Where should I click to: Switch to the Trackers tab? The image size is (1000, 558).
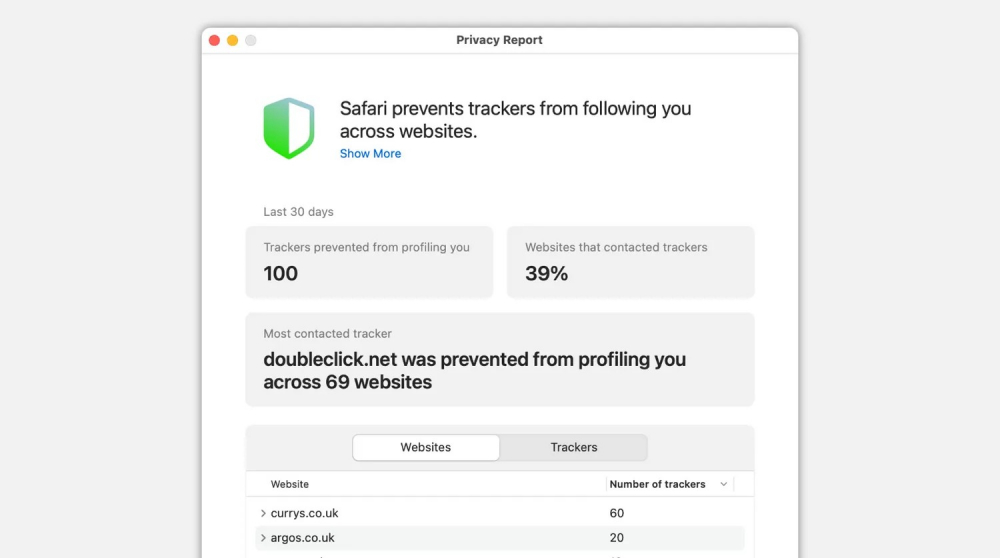(574, 447)
